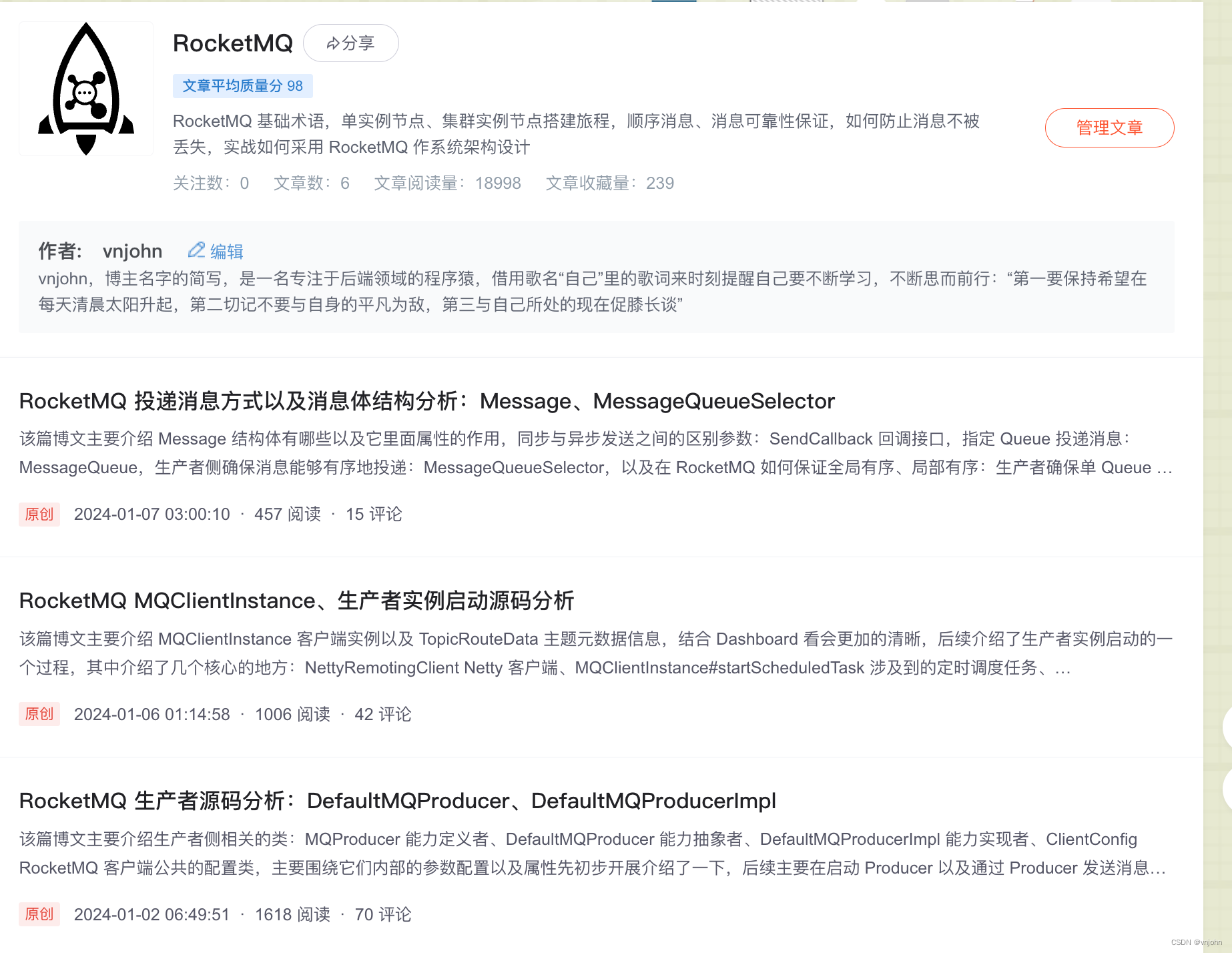Click the 15 评论 comment count
1232x953 pixels.
pyautogui.click(x=374, y=514)
